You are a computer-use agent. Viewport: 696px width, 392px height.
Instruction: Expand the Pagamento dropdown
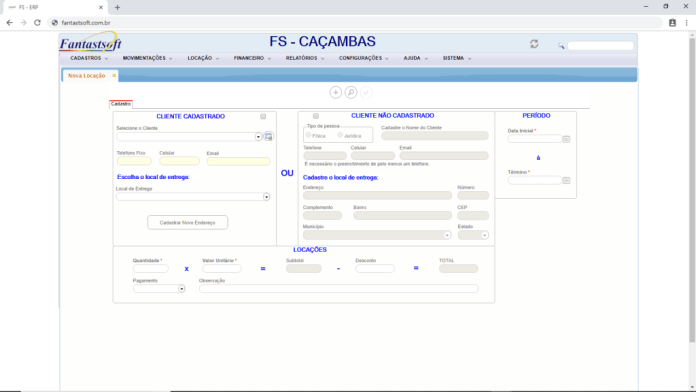[182, 289]
